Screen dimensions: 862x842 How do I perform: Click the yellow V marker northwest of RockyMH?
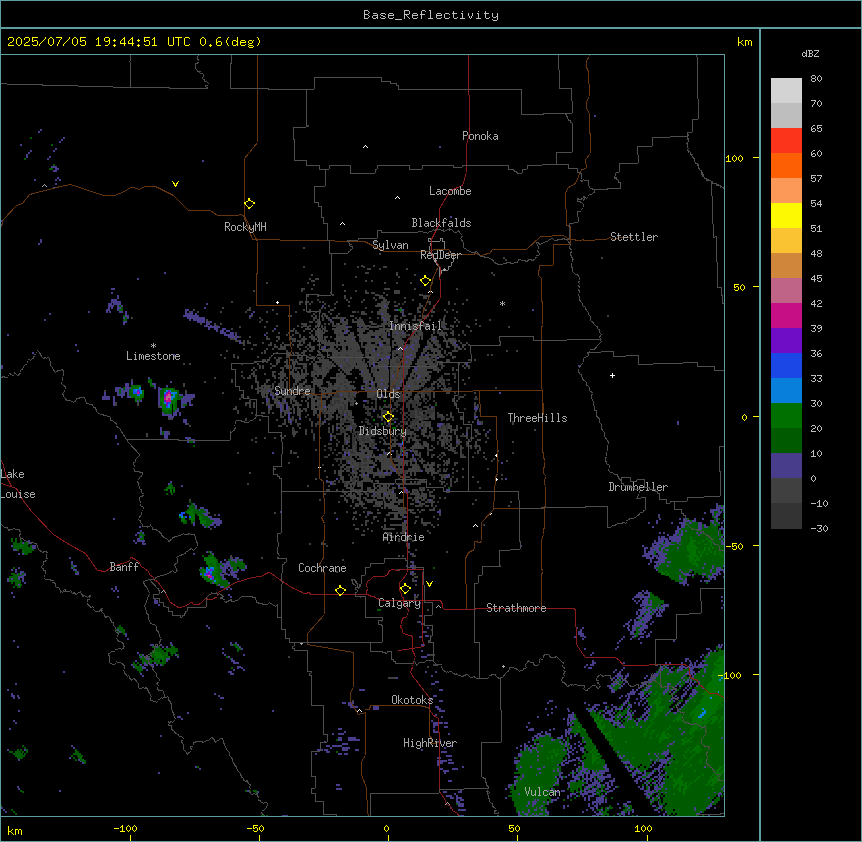(x=175, y=184)
